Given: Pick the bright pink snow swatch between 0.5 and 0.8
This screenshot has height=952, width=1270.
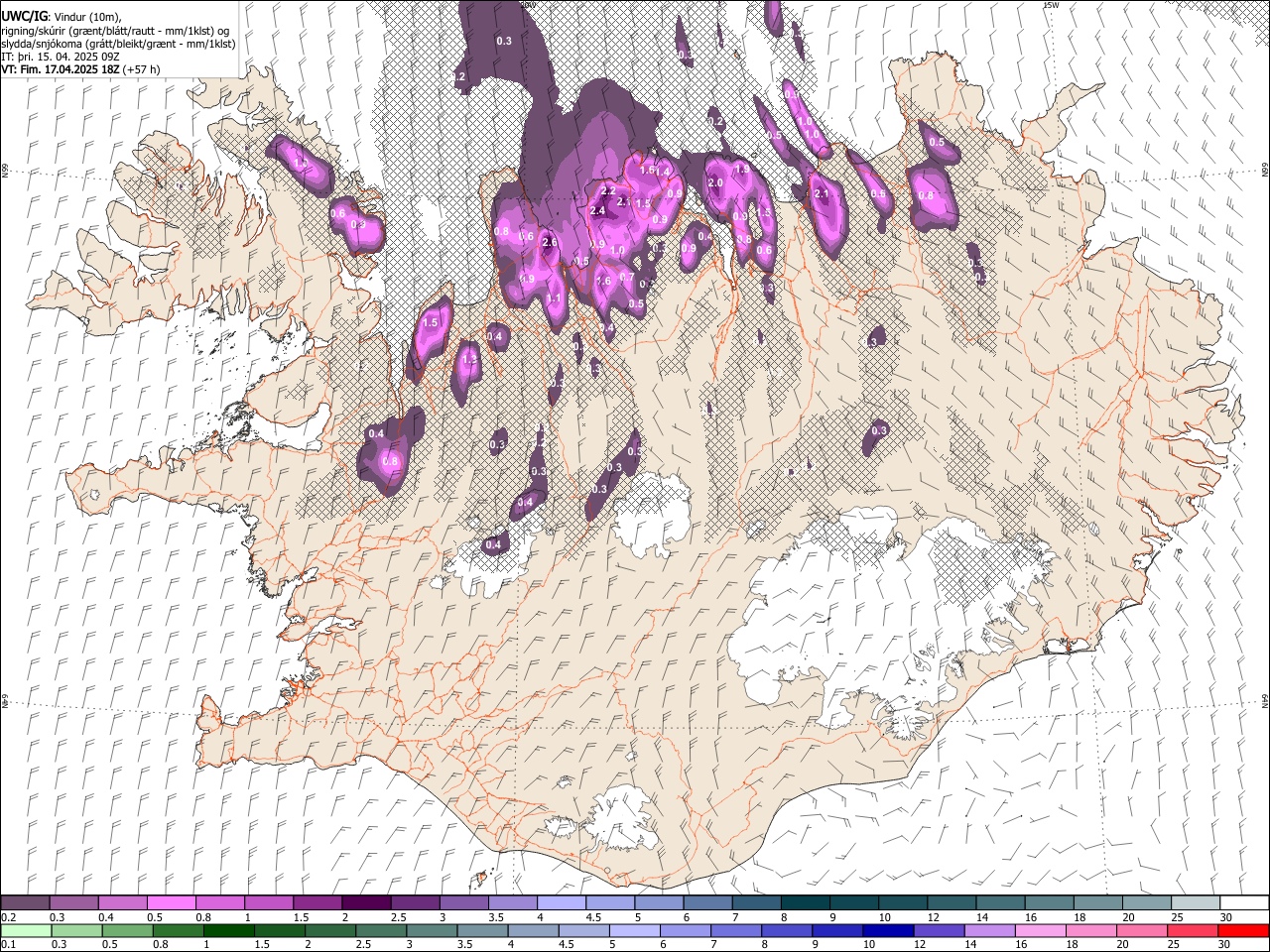Looking at the screenshot, I should pyautogui.click(x=171, y=903).
